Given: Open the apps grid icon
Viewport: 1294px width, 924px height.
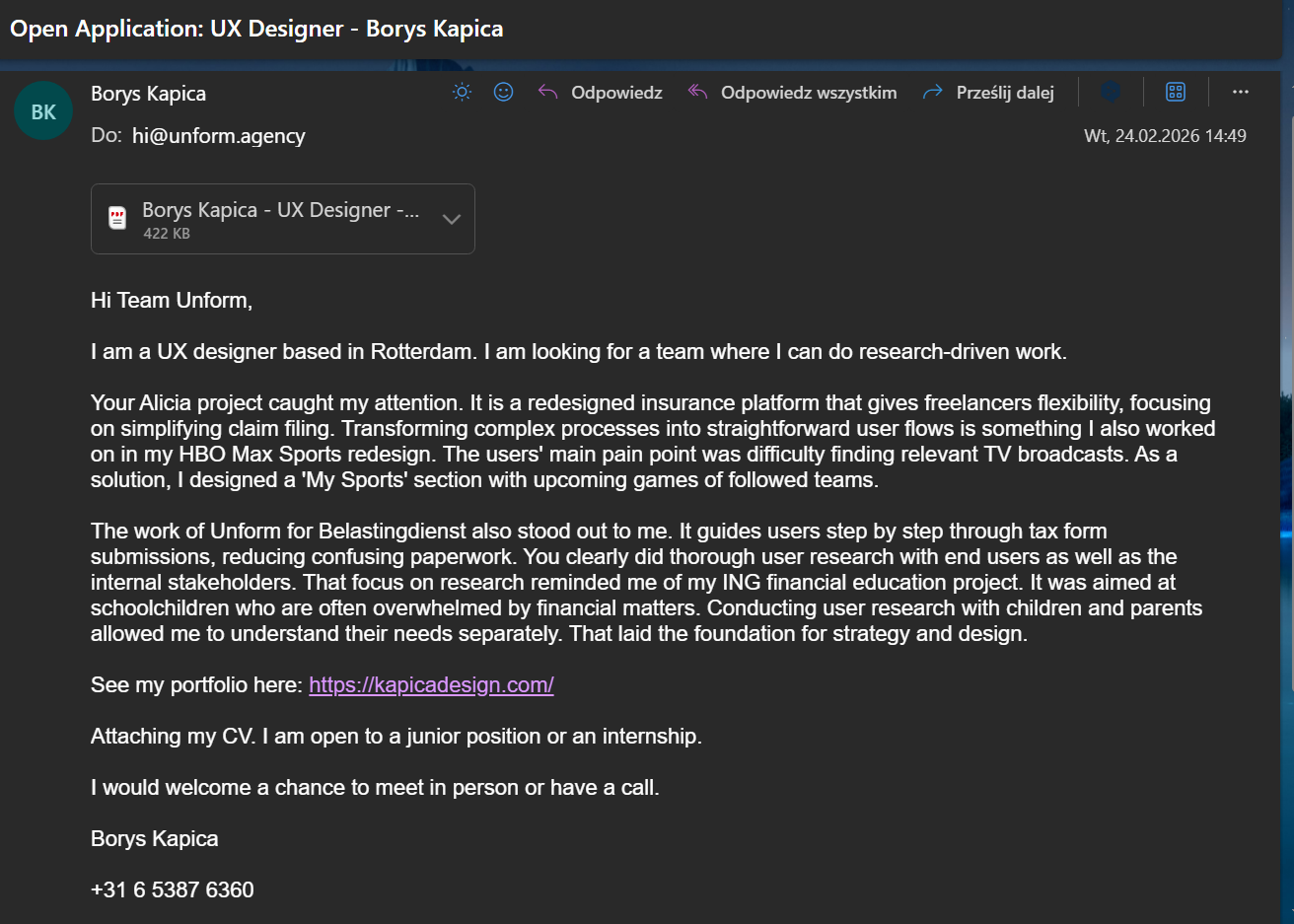Looking at the screenshot, I should 1175,92.
